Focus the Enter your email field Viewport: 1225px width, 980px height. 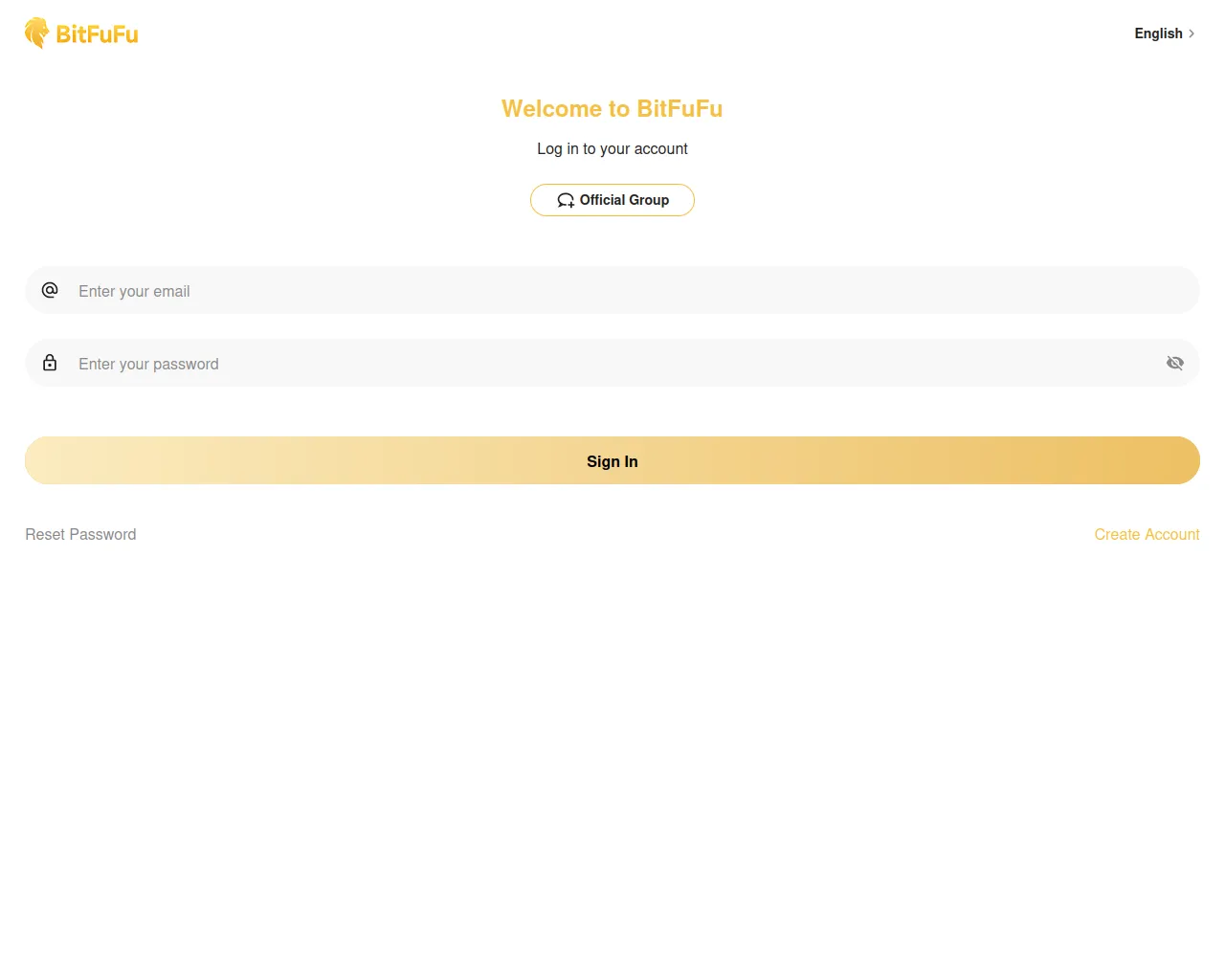pos(612,291)
